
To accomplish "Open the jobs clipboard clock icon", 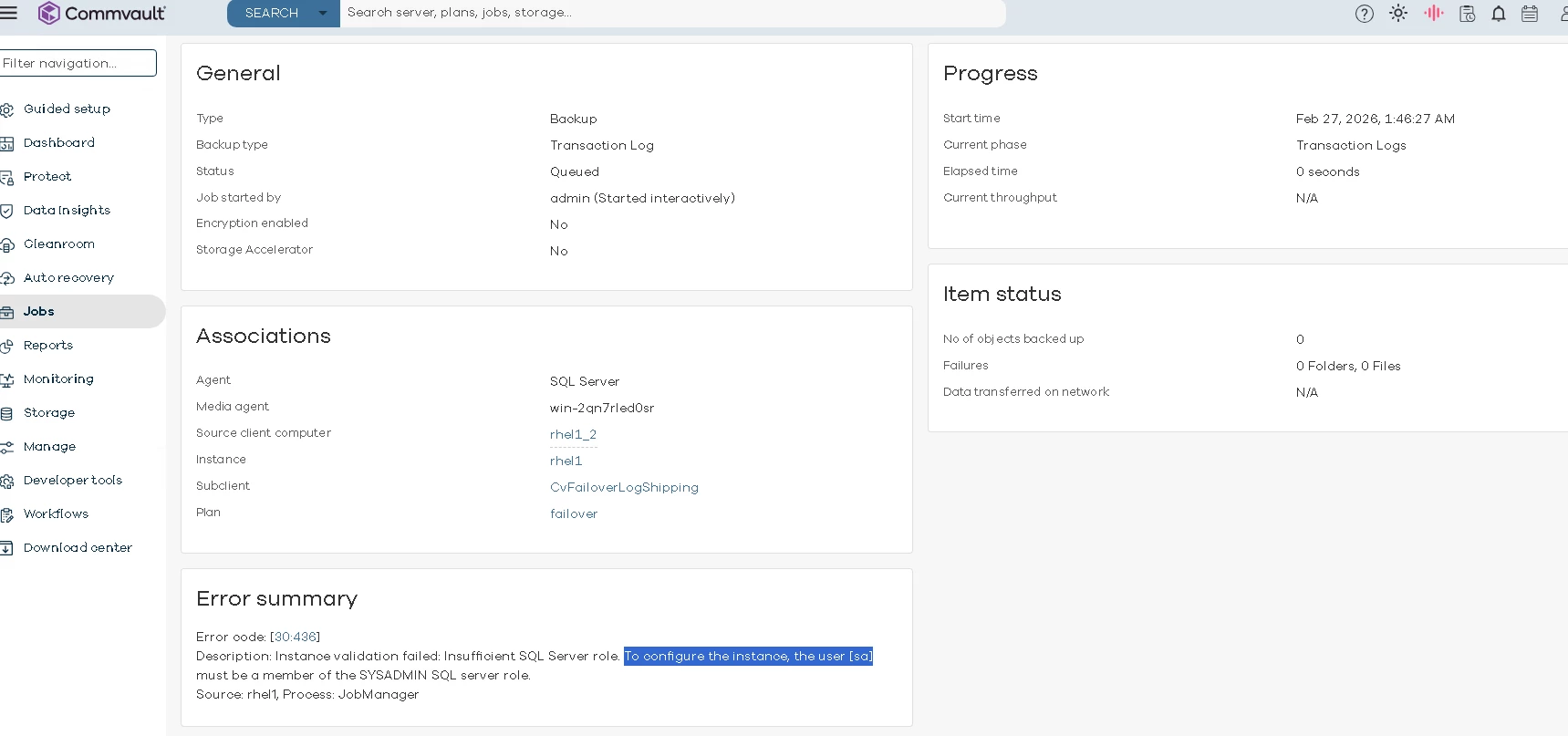I will coord(1467,14).
